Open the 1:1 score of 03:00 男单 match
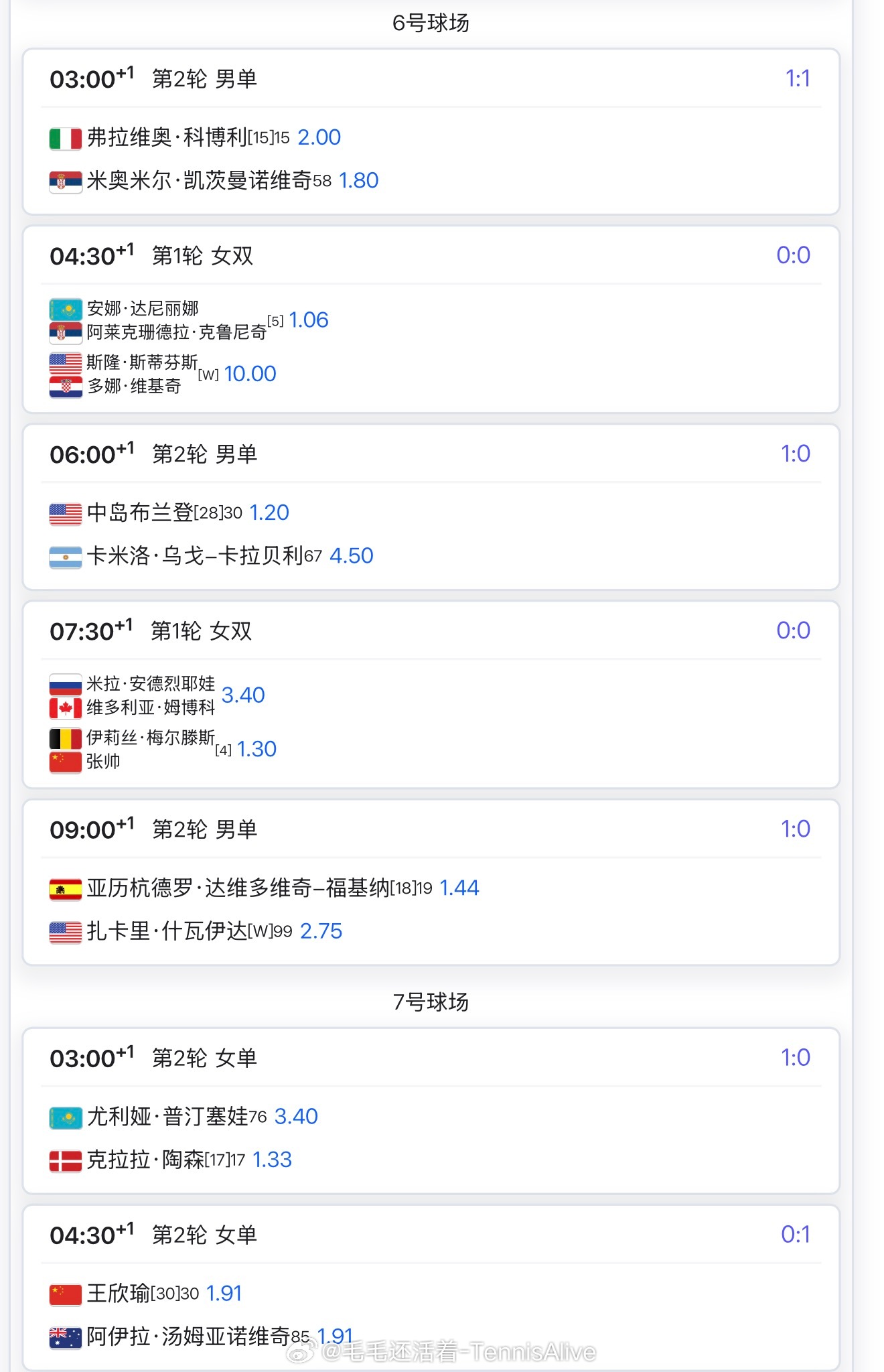The image size is (884, 1372). (798, 79)
